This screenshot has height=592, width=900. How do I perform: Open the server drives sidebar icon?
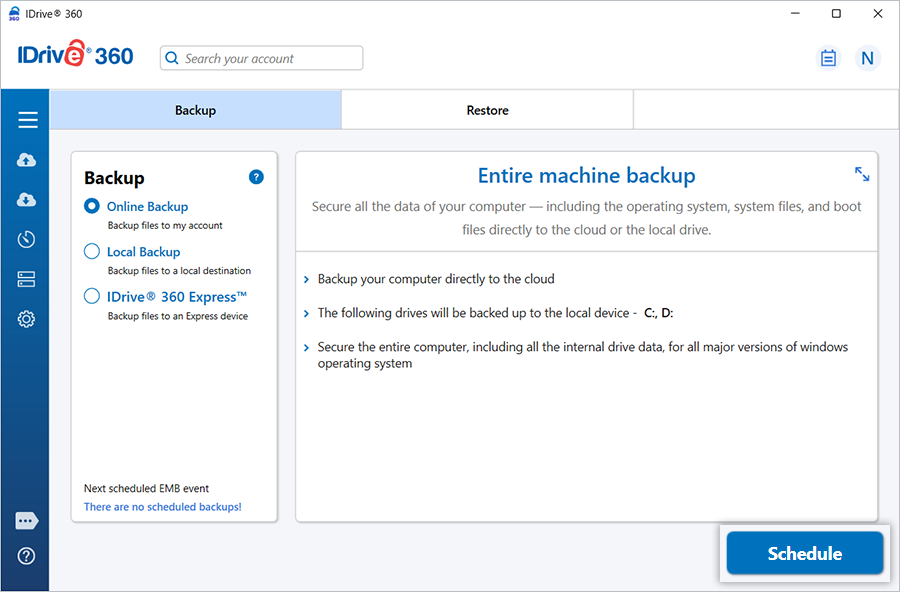(x=27, y=279)
